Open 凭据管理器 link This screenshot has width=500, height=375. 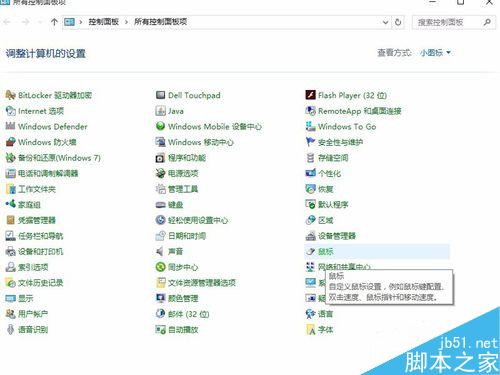point(37,220)
